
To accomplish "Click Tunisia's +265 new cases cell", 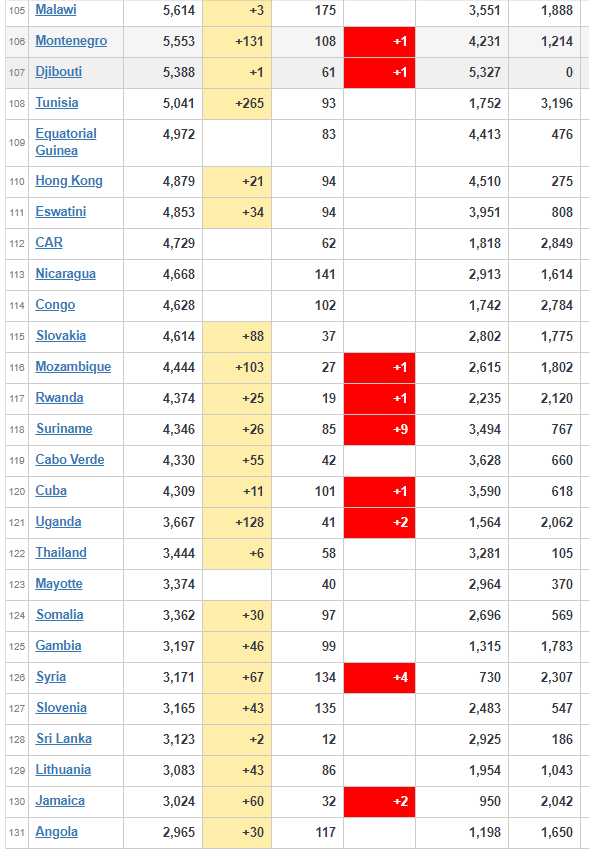I will tap(237, 103).
